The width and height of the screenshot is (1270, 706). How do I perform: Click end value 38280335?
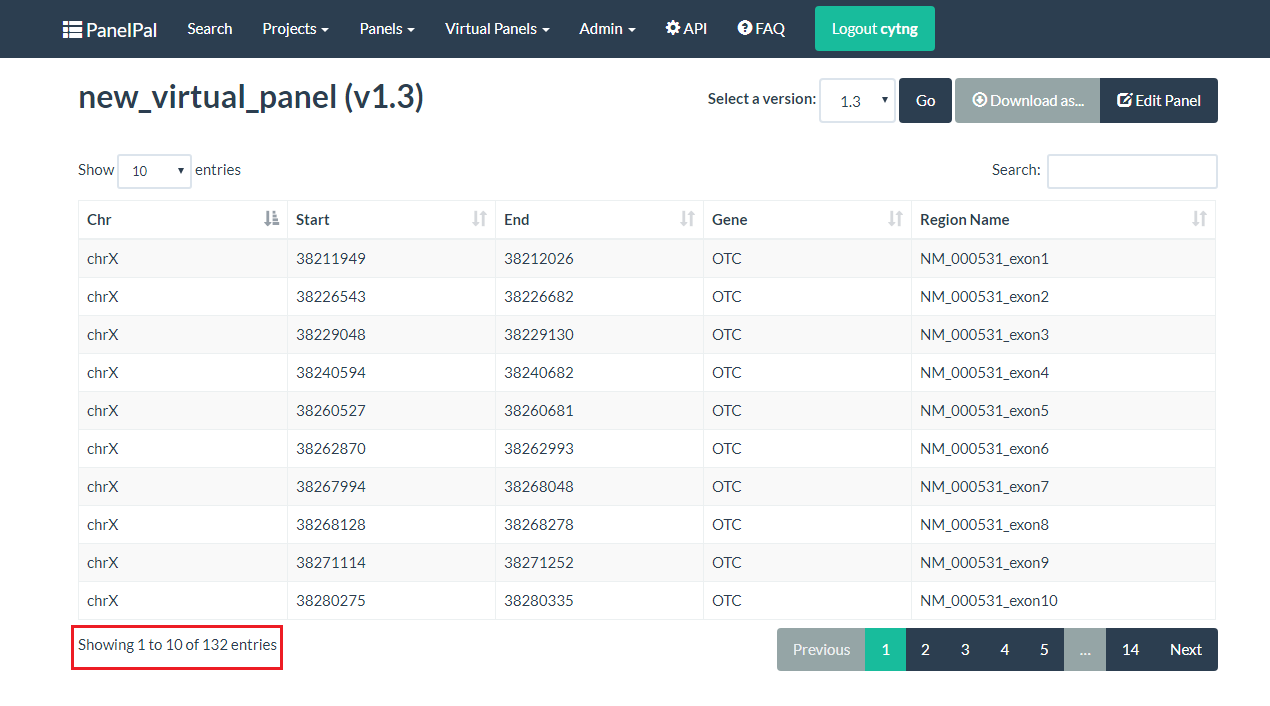(539, 601)
